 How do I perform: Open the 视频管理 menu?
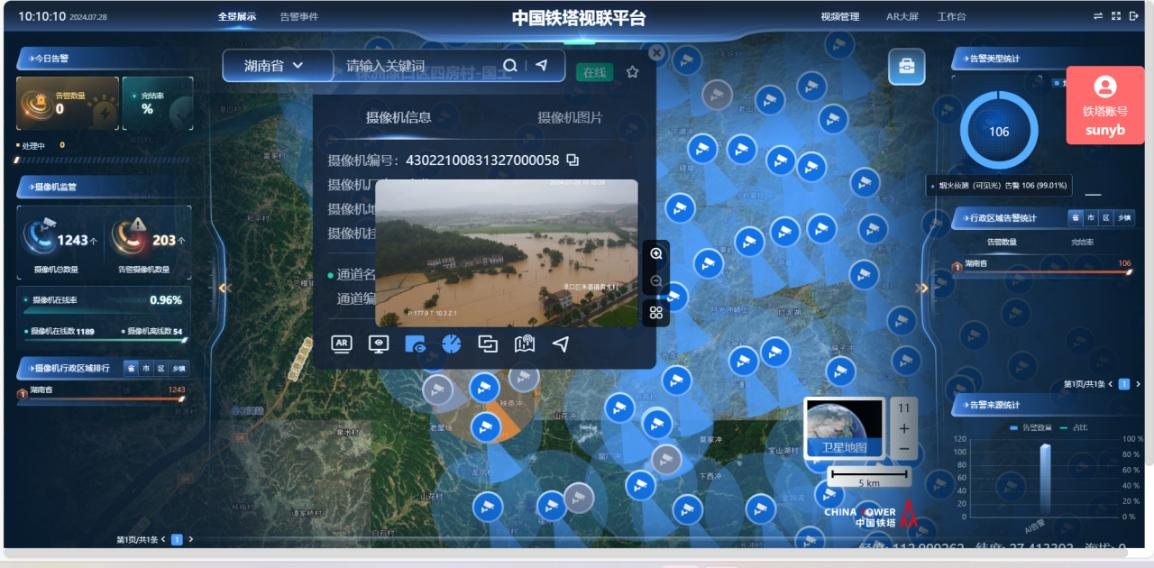[x=839, y=17]
